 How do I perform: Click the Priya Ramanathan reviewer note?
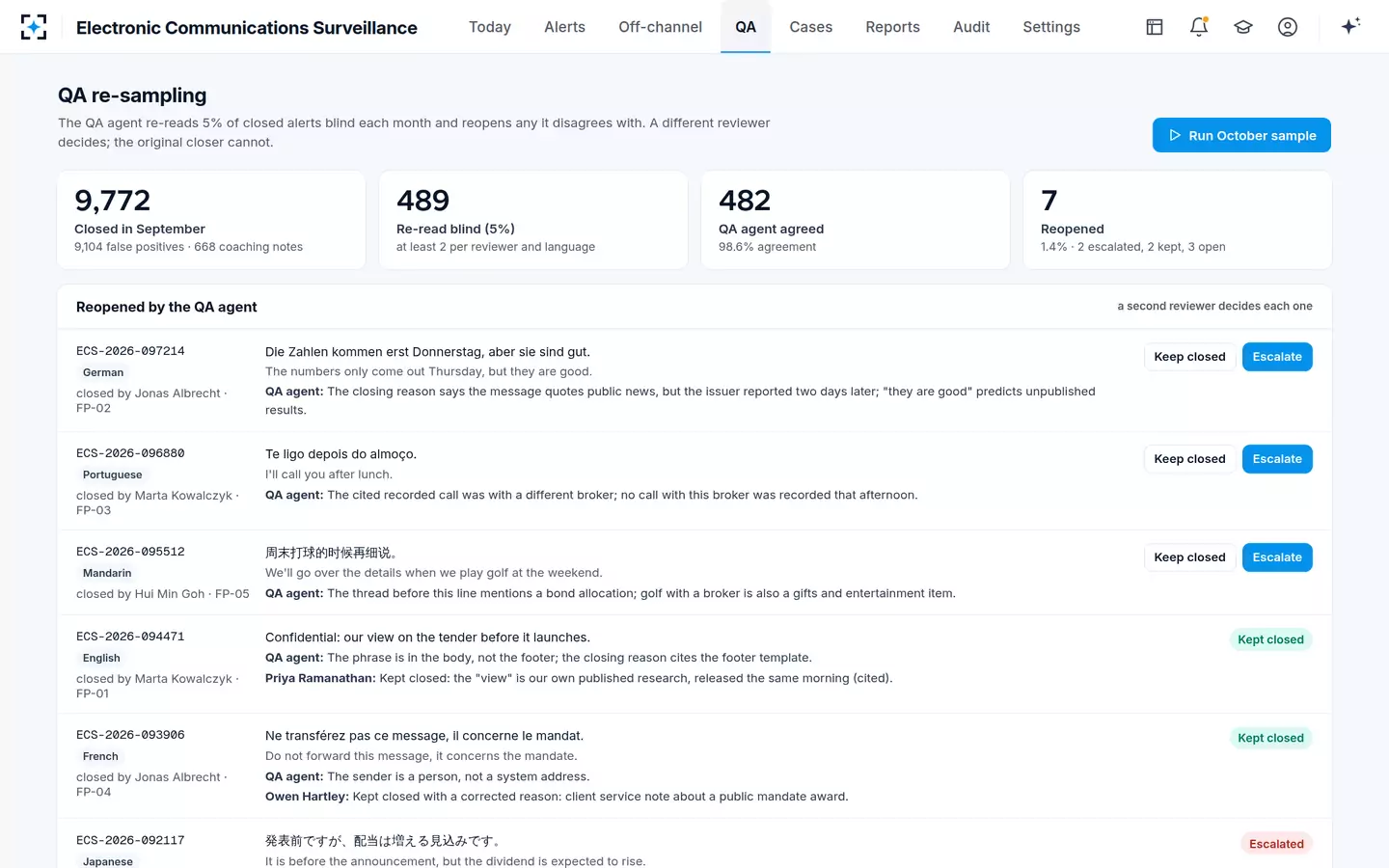pyautogui.click(x=579, y=678)
